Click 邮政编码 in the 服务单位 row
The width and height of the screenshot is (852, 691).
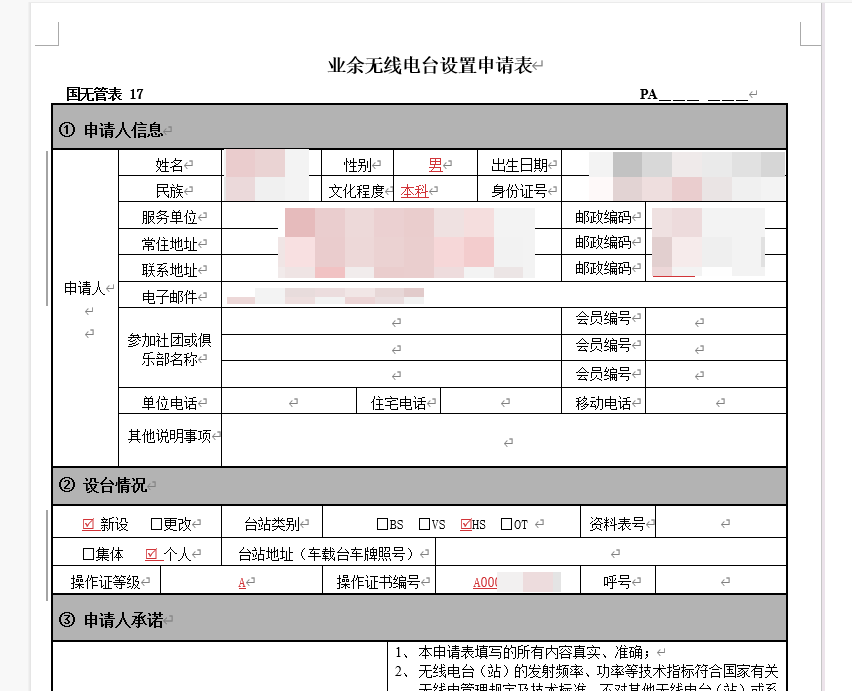[603, 217]
